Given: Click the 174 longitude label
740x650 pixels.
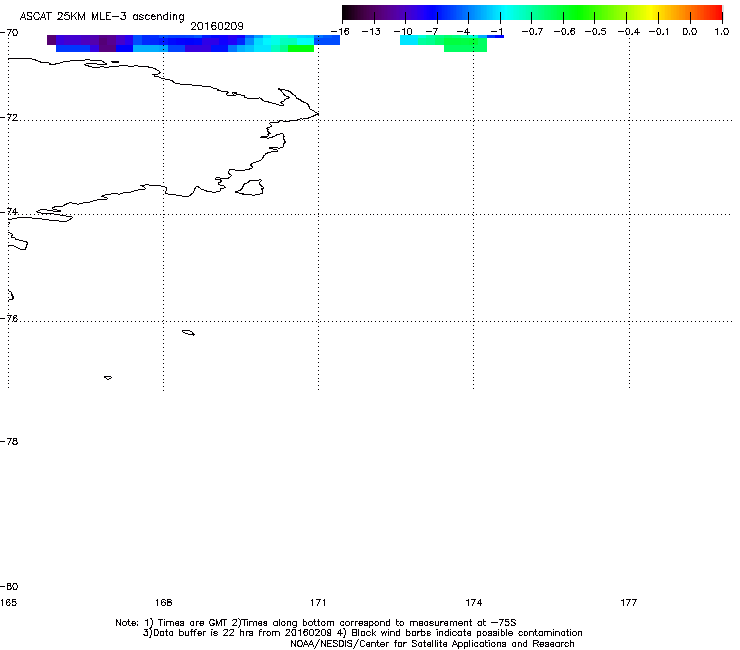Looking at the screenshot, I should (x=473, y=602).
